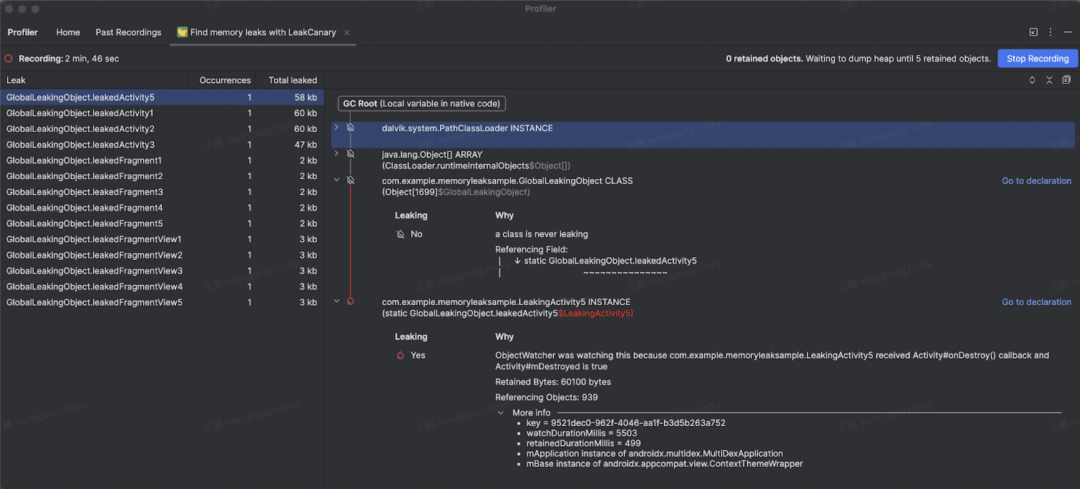The width and height of the screenshot is (1080, 489).
Task: Select the GlobalLeakingObject.leakedFragmentView1 row
Action: [162, 239]
